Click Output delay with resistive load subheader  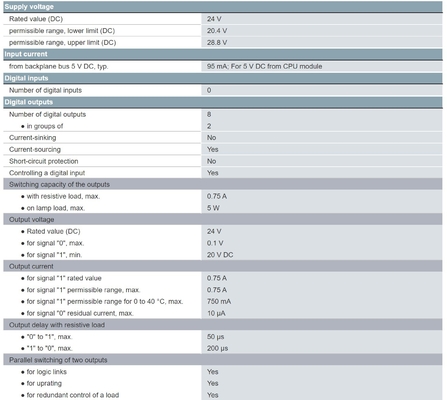pos(223,325)
